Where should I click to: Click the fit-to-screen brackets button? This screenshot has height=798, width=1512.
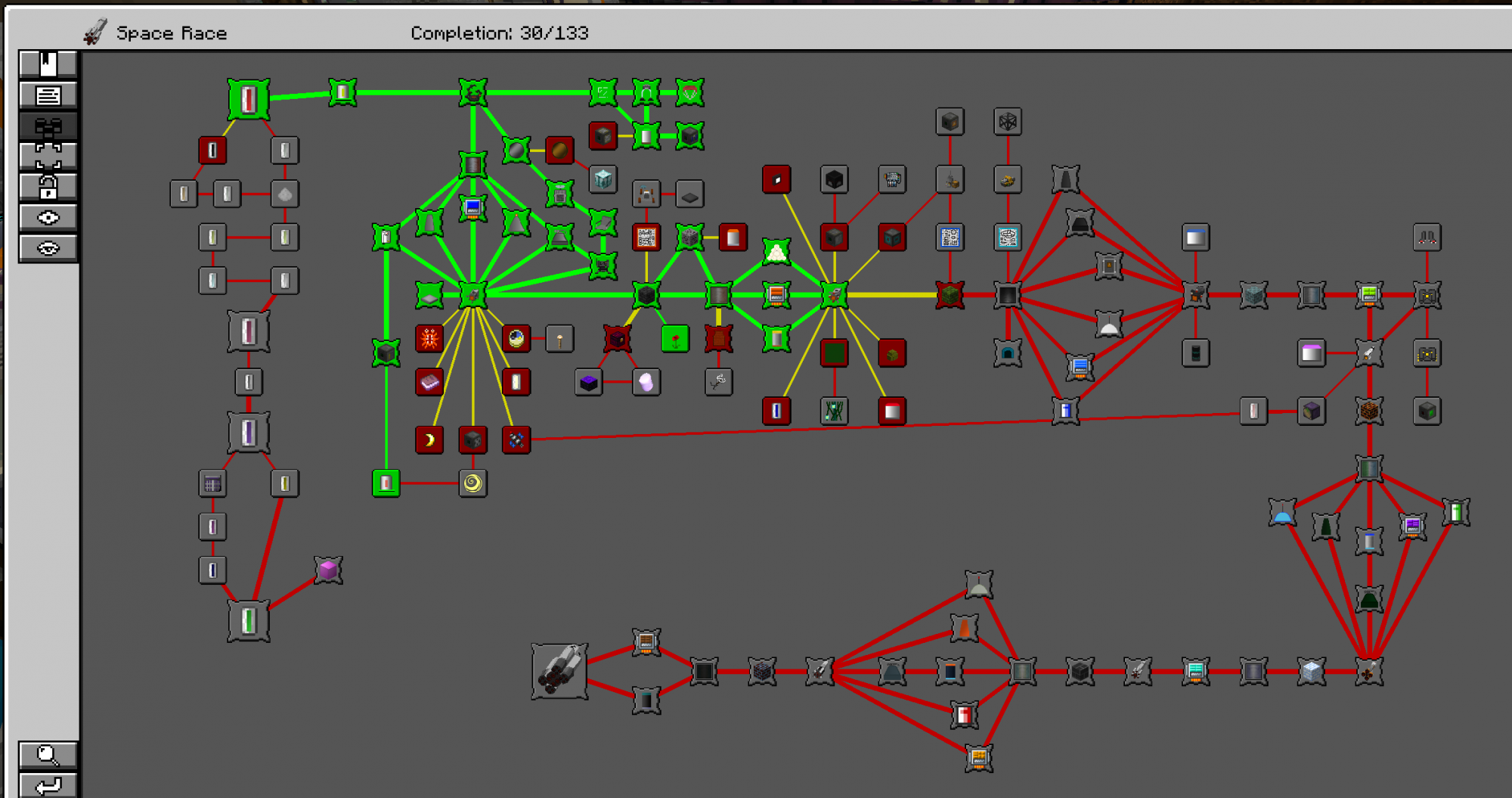[48, 157]
